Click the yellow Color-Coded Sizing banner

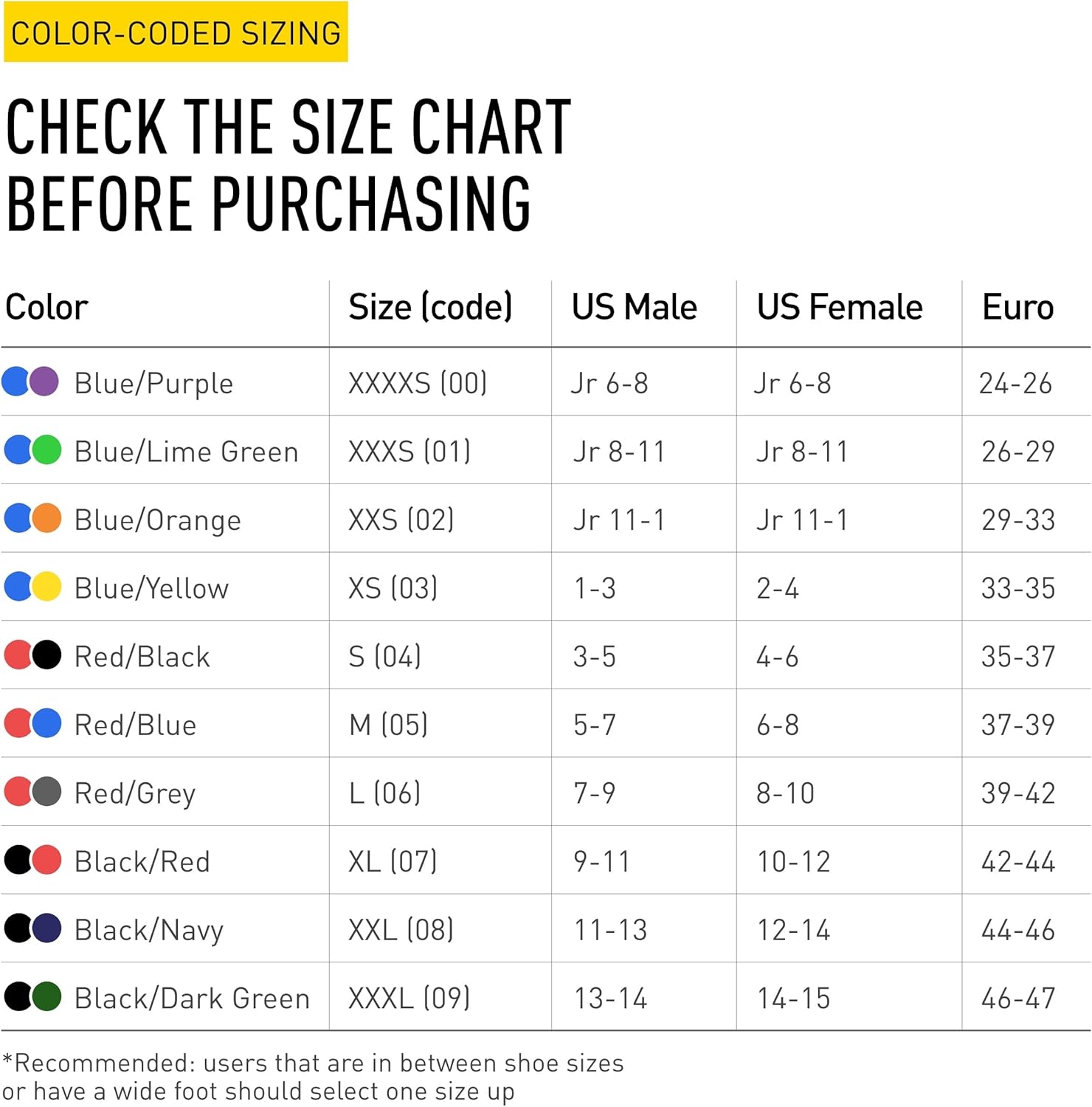click(x=176, y=33)
